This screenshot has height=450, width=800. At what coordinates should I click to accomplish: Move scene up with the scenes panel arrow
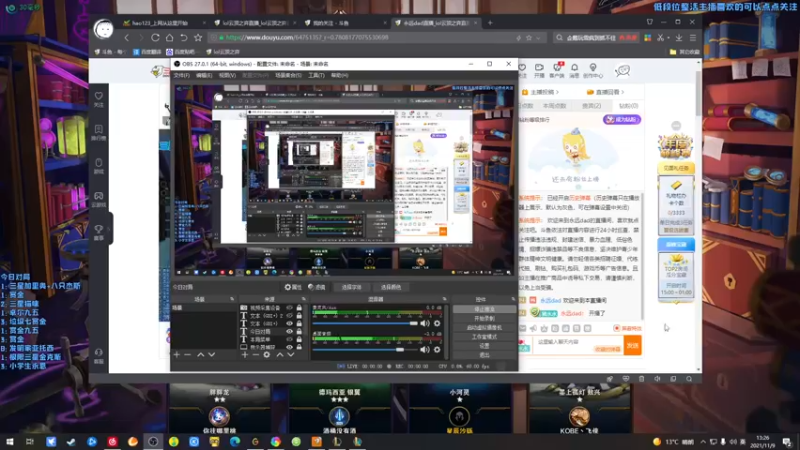pos(201,354)
